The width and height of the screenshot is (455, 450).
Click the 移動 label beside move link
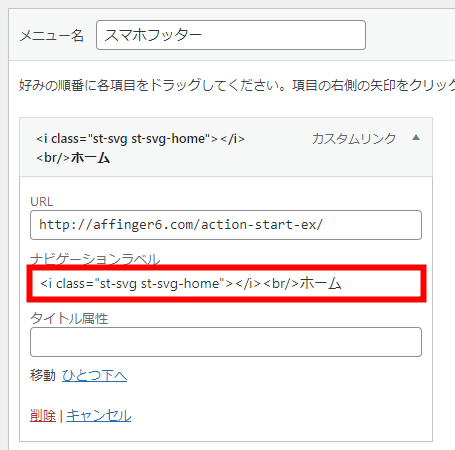click(43, 375)
